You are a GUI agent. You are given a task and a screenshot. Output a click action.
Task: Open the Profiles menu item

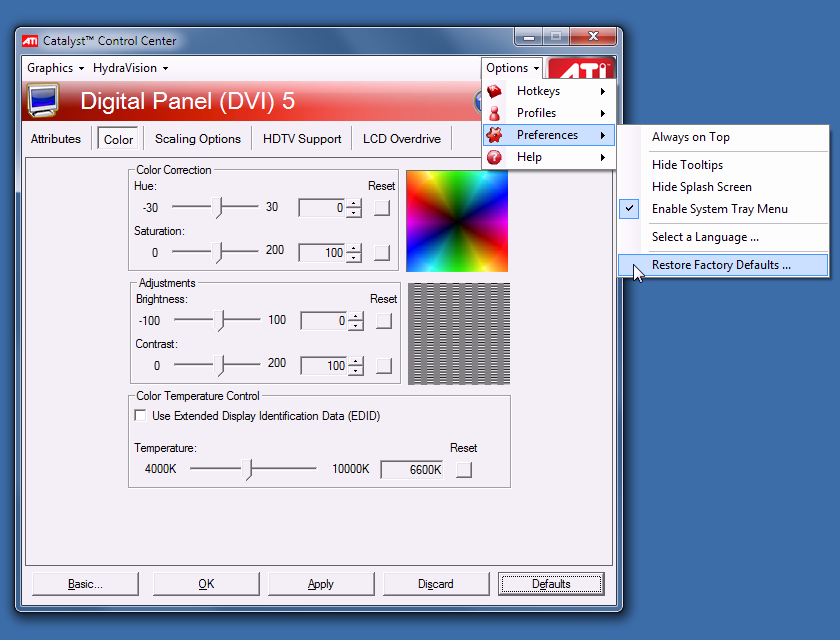(x=549, y=113)
